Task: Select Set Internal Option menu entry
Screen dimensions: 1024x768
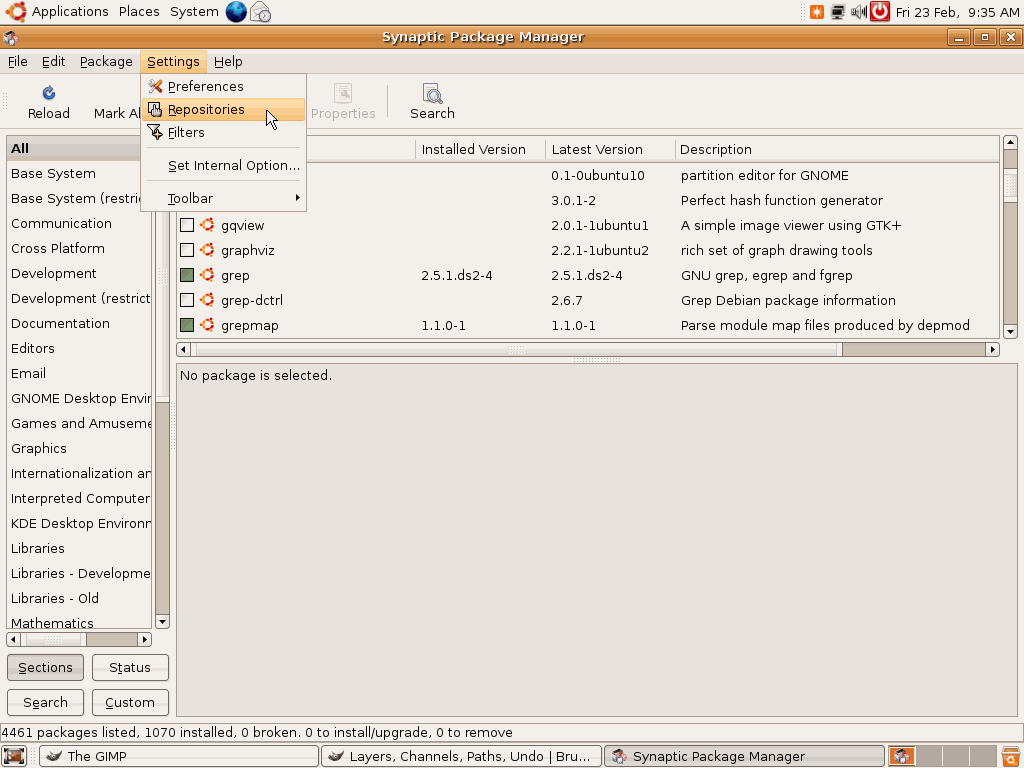Action: 223,165
